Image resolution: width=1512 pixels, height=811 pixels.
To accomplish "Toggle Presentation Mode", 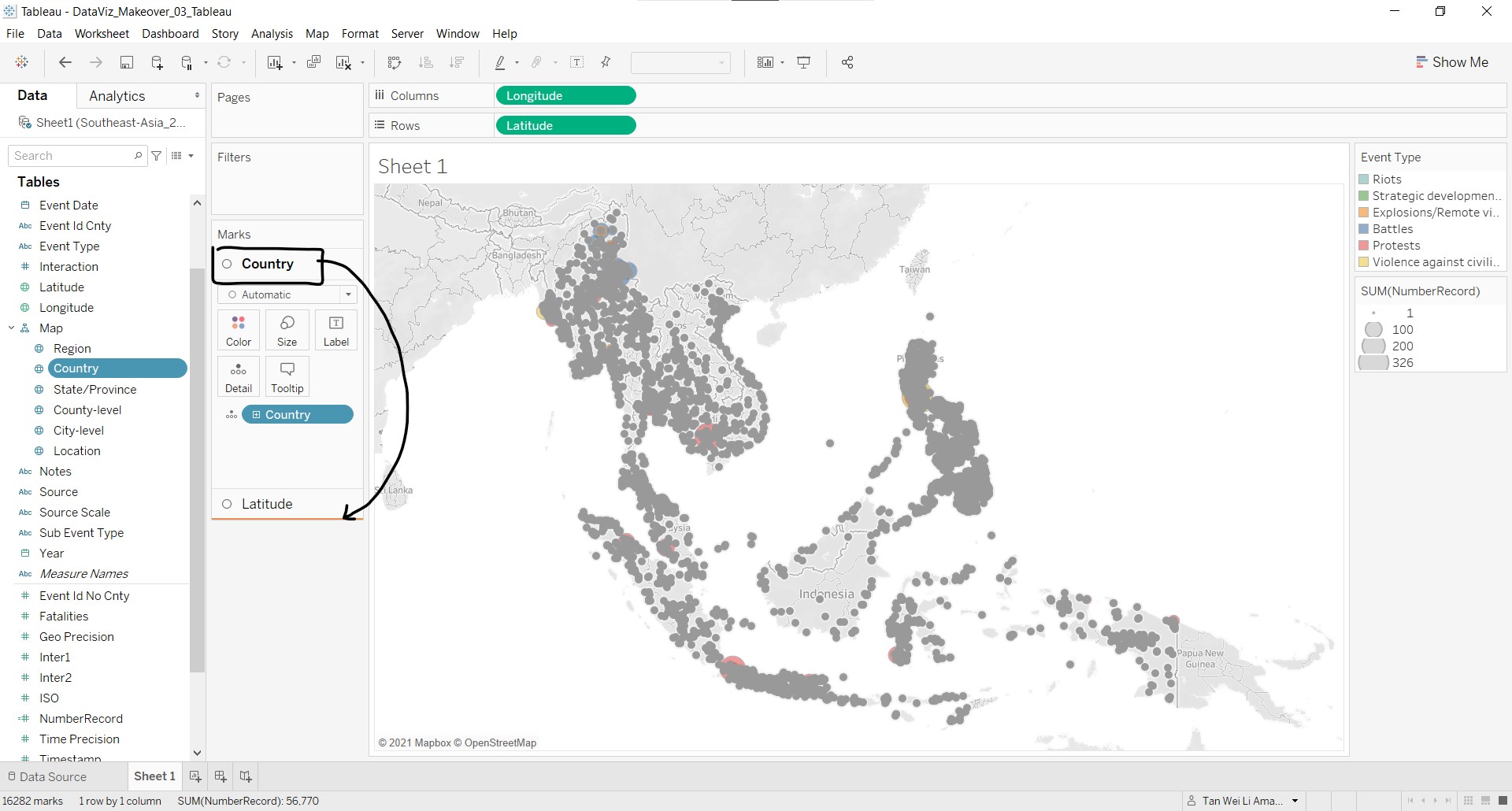I will (804, 63).
